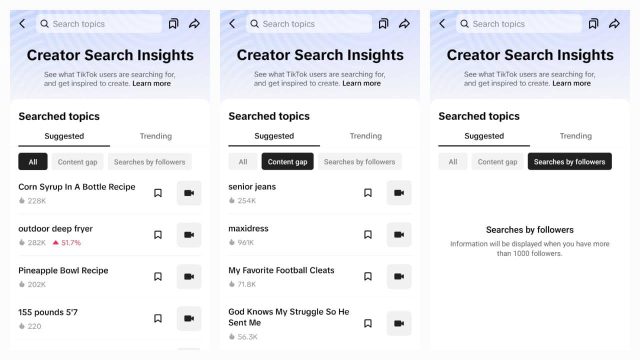Create a video for the senior jeans topic
The width and height of the screenshot is (640, 360).
pos(399,193)
